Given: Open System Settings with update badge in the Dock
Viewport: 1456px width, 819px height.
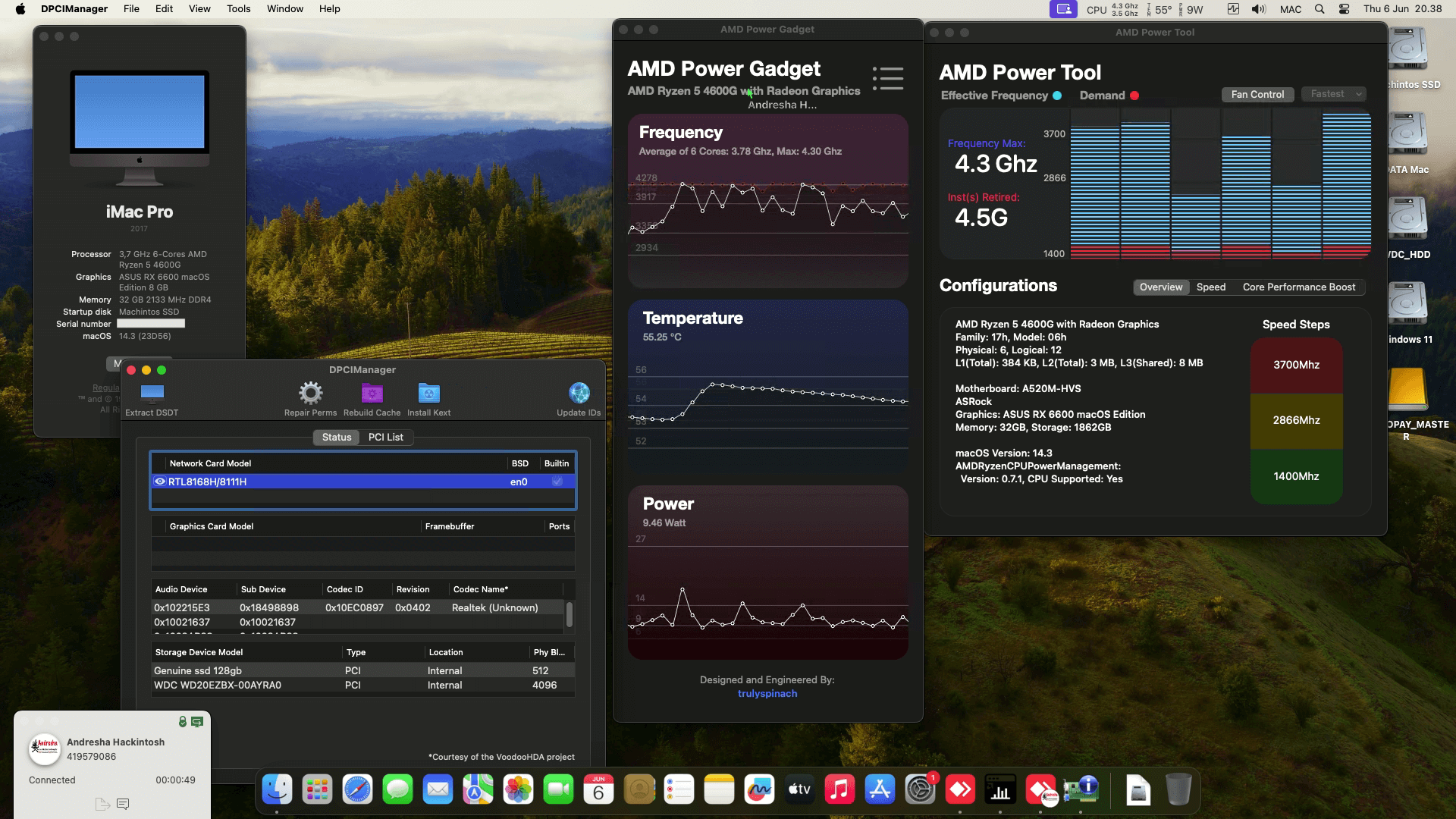Looking at the screenshot, I should [920, 790].
